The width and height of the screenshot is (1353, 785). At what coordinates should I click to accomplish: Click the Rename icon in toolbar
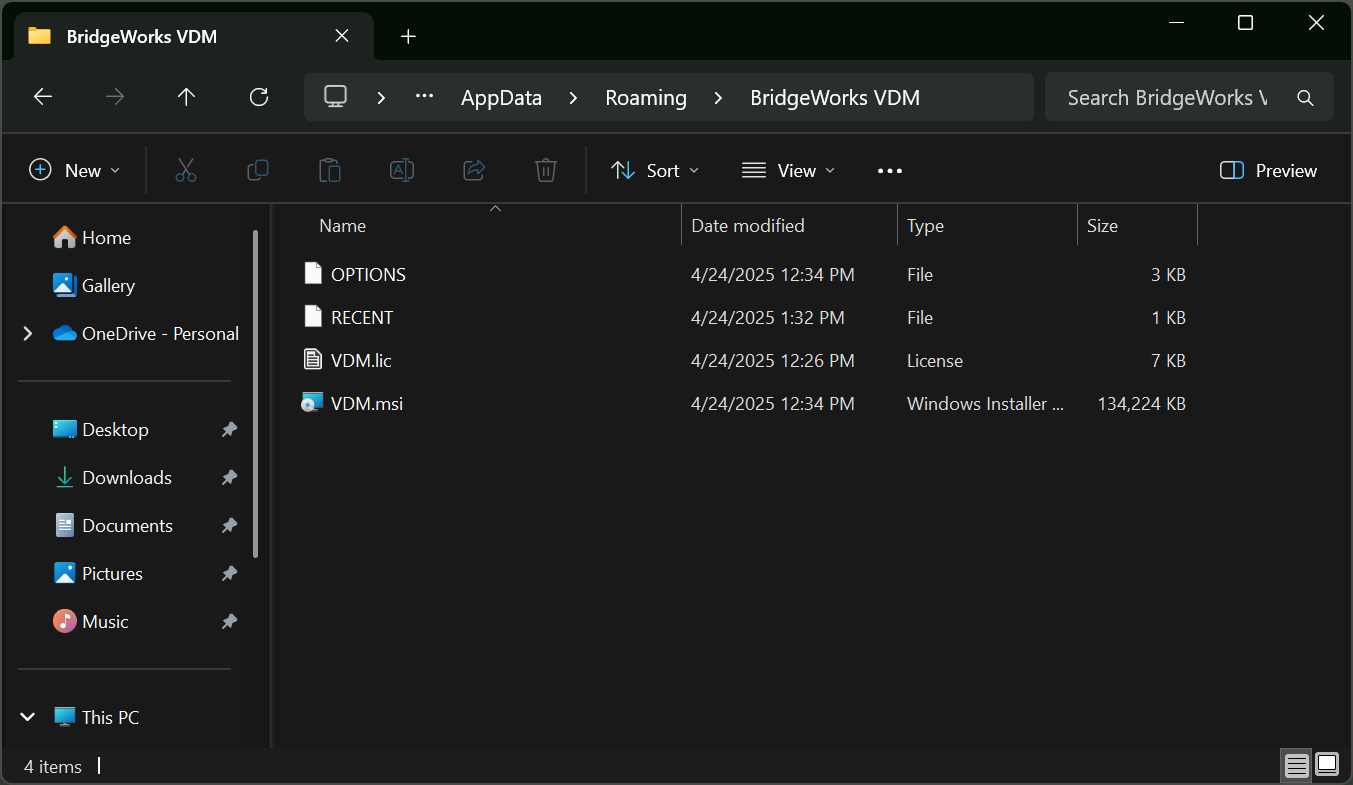(402, 171)
